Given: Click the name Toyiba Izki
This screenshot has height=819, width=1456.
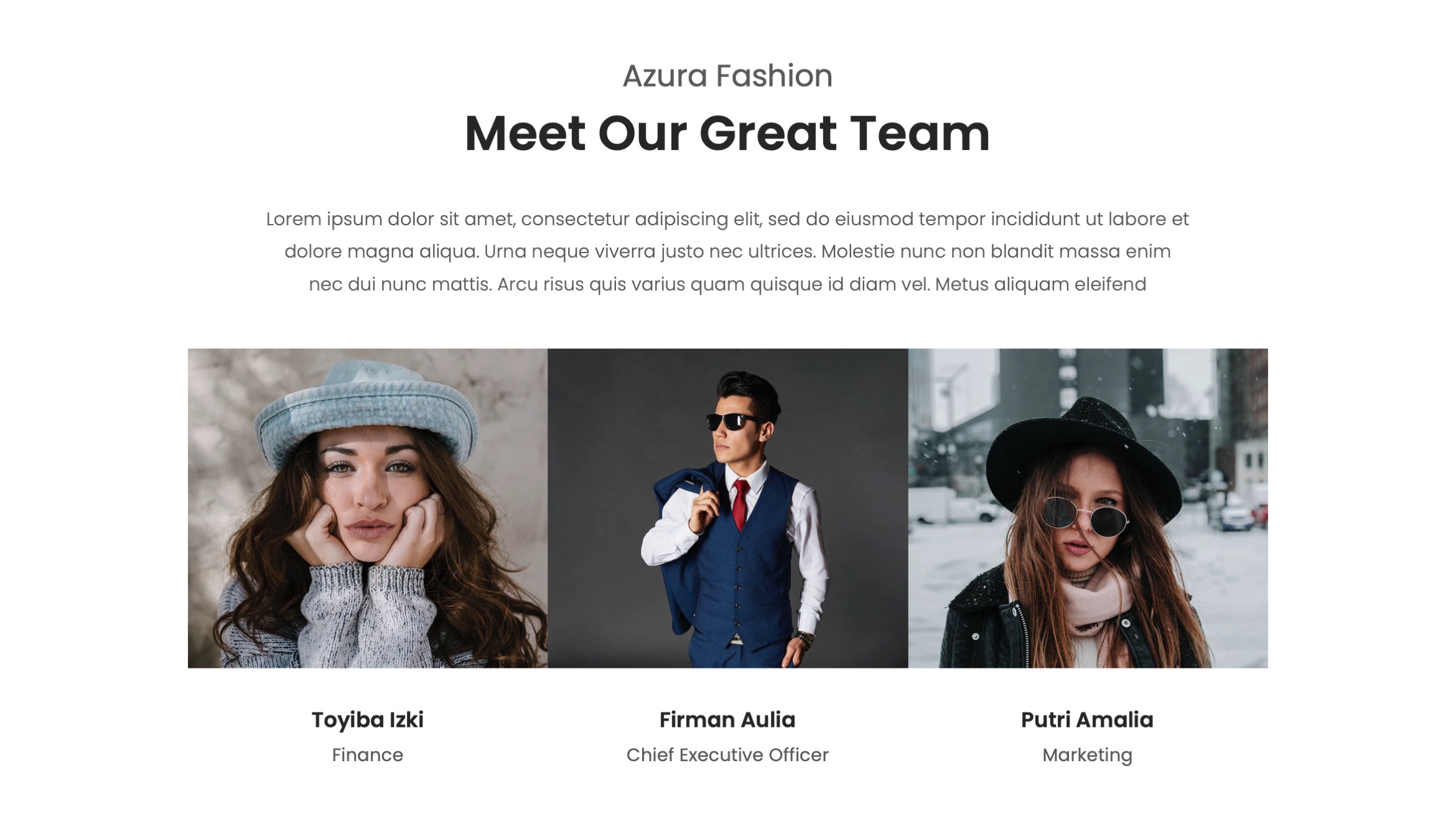Looking at the screenshot, I should (x=368, y=719).
